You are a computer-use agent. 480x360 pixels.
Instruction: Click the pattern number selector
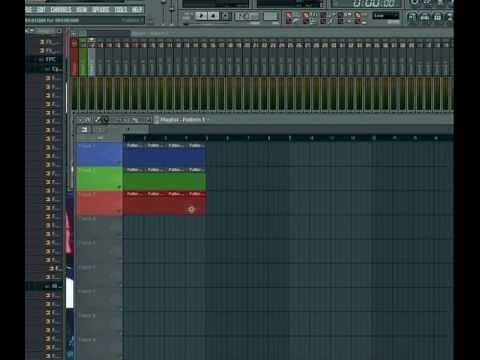271,16
